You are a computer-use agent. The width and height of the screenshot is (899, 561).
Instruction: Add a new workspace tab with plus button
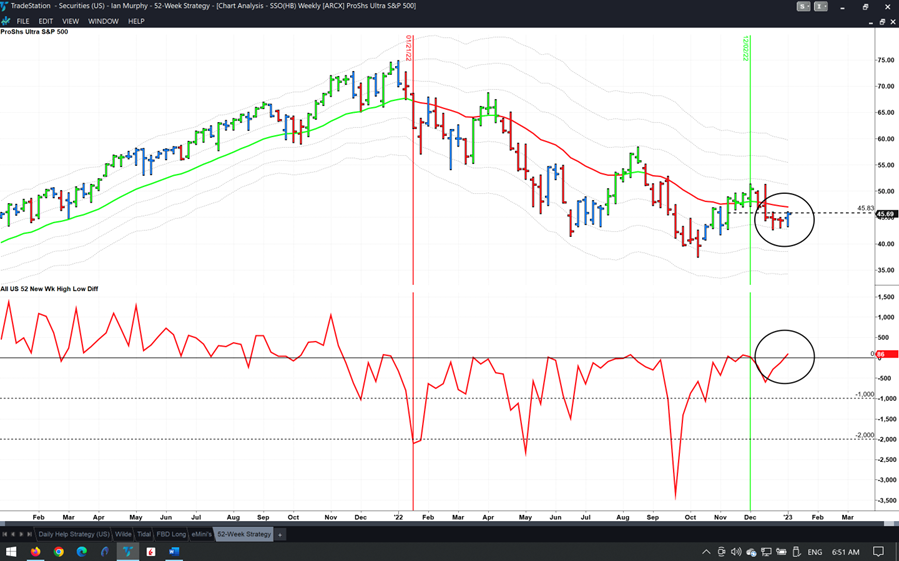[280, 535]
